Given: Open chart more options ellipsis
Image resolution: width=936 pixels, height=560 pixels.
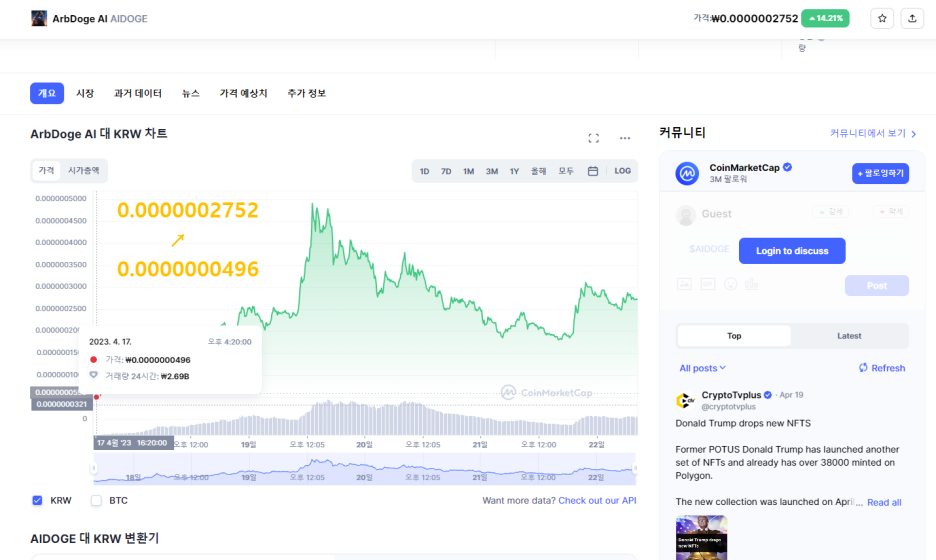Looking at the screenshot, I should click(624, 138).
